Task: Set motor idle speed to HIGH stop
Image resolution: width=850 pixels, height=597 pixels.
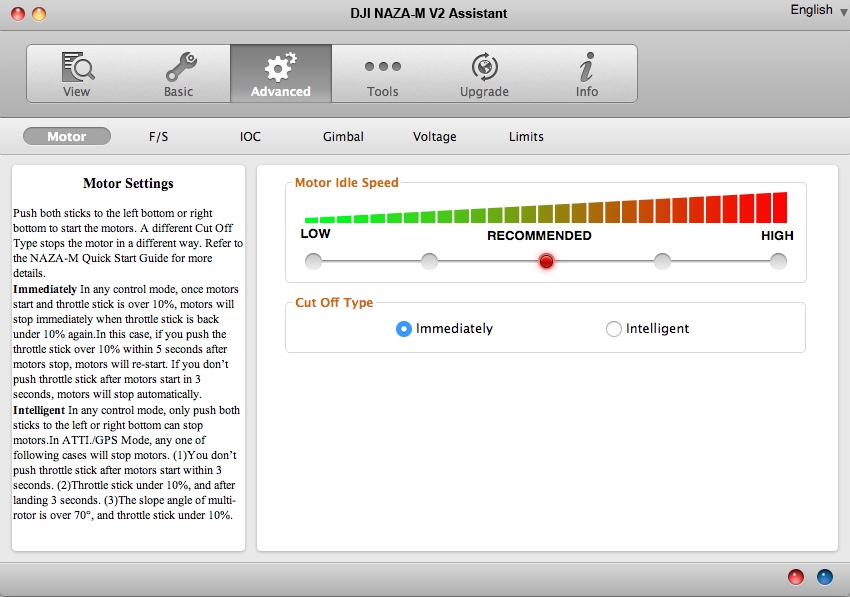Action: (778, 261)
